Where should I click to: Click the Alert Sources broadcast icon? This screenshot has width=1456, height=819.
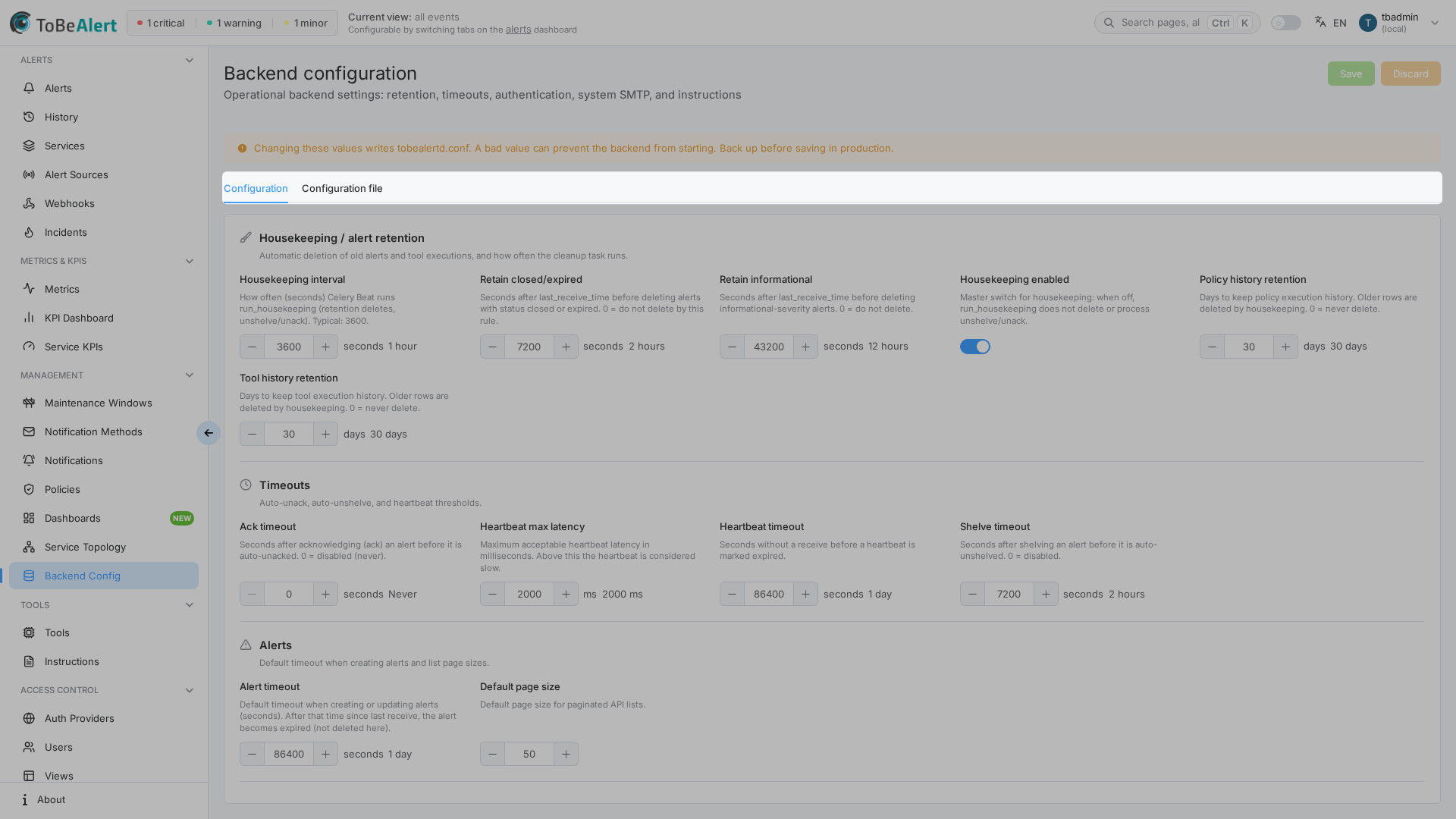click(x=29, y=174)
